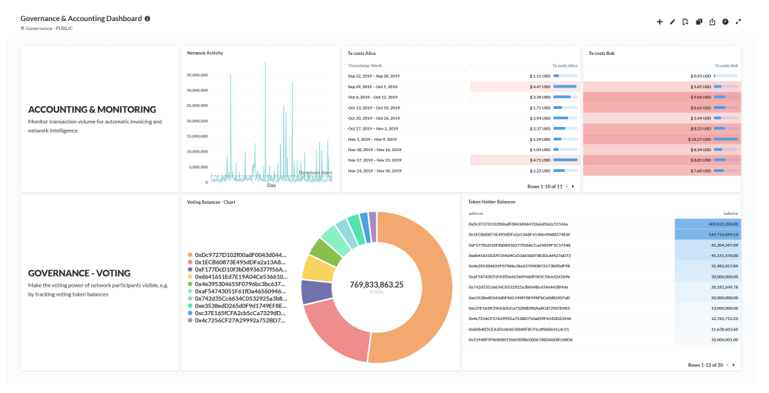This screenshot has height=393, width=769.
Task: Click the duplicate dashboard icon
Action: click(x=699, y=22)
